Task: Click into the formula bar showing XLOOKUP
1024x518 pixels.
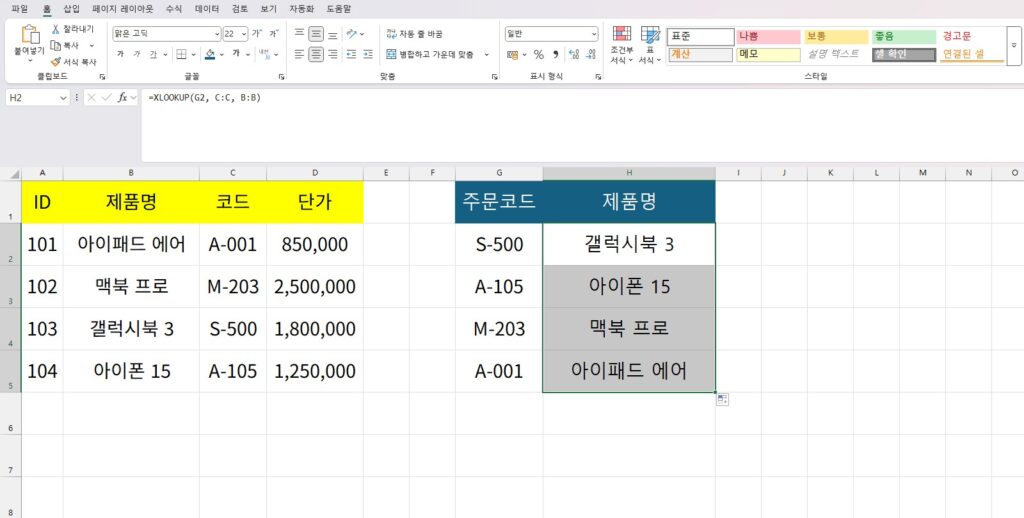Action: pos(581,125)
